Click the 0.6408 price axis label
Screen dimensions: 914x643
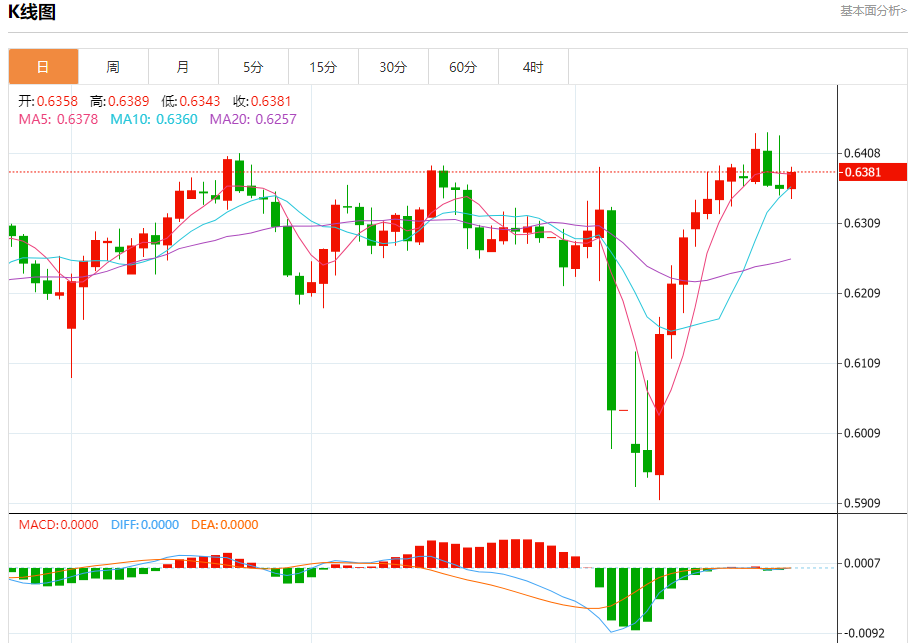pyautogui.click(x=862, y=153)
